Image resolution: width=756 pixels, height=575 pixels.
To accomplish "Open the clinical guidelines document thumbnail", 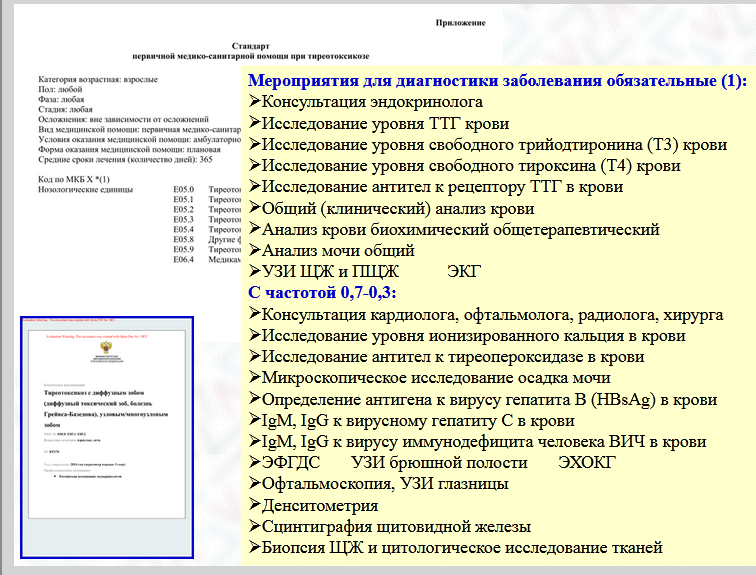I will [107, 437].
